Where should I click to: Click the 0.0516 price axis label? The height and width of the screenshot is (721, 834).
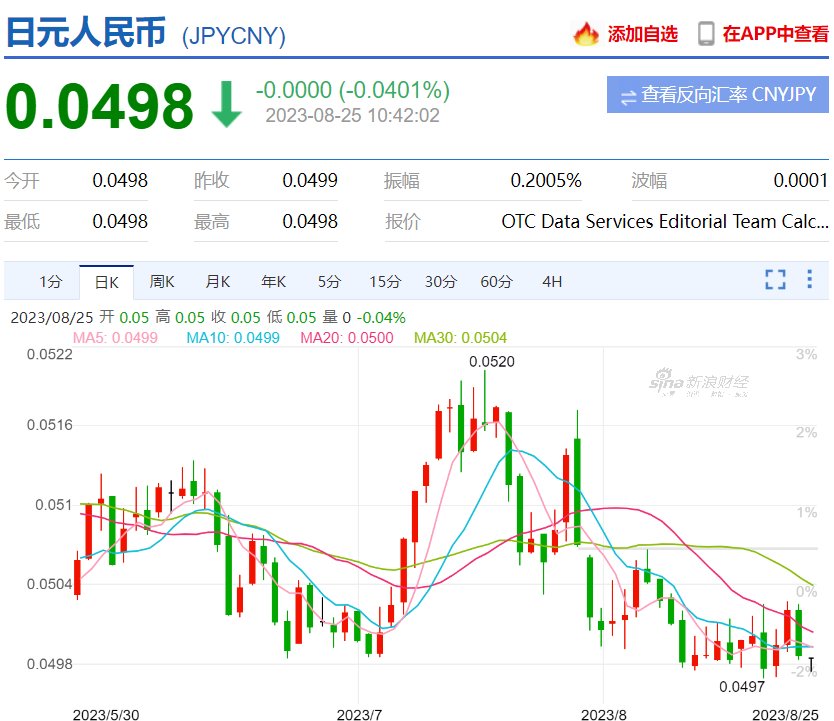pyautogui.click(x=49, y=425)
